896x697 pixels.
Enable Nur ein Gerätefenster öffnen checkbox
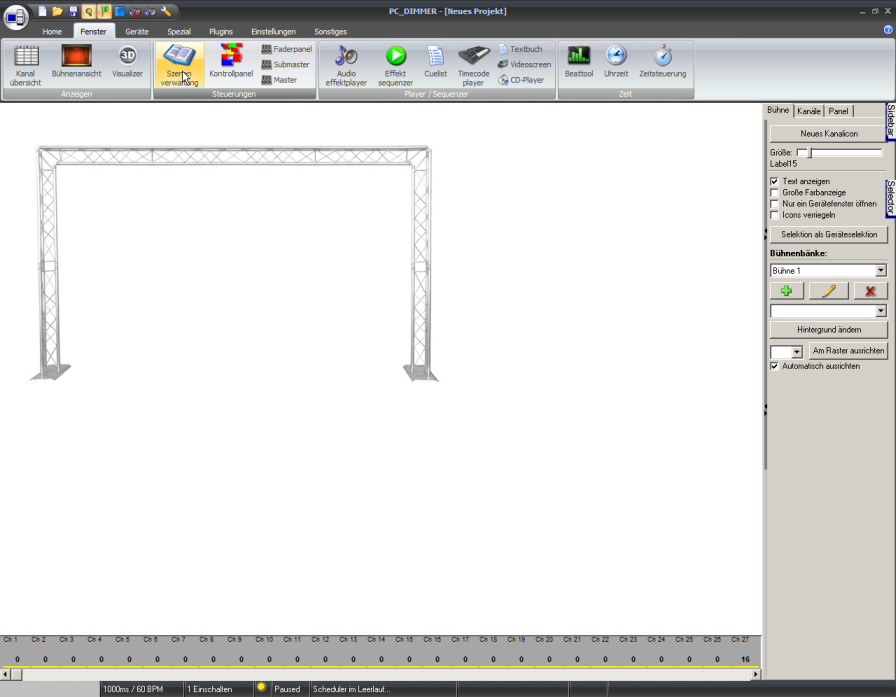click(774, 203)
